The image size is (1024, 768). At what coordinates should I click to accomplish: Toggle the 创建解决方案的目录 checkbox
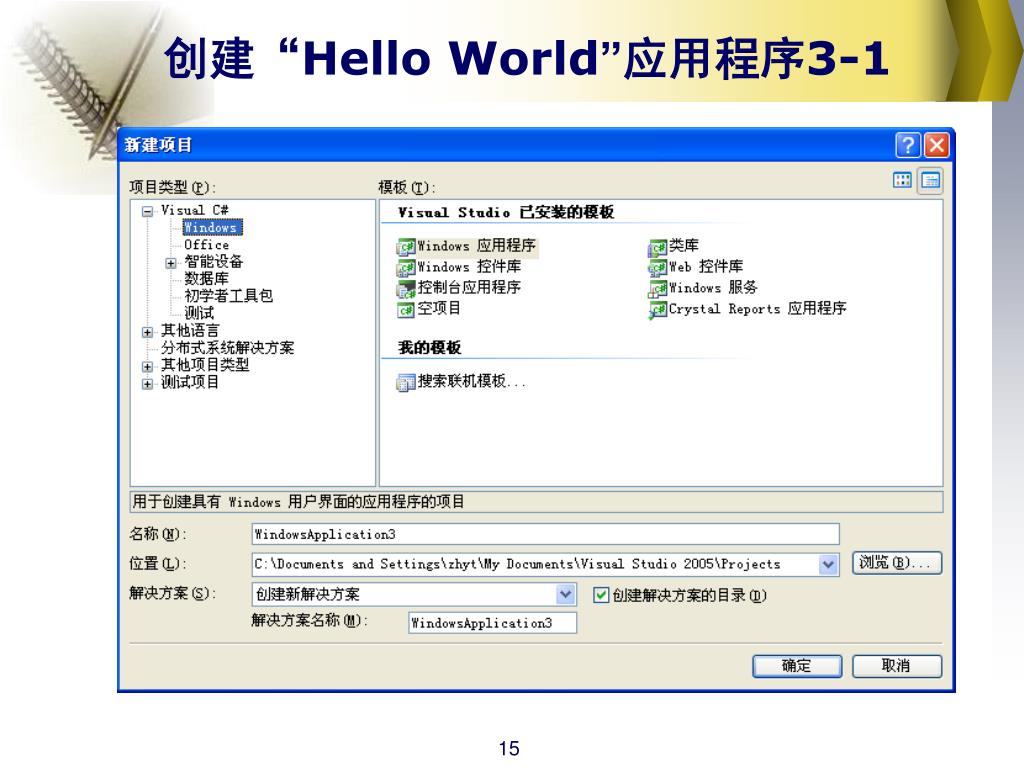tap(601, 595)
